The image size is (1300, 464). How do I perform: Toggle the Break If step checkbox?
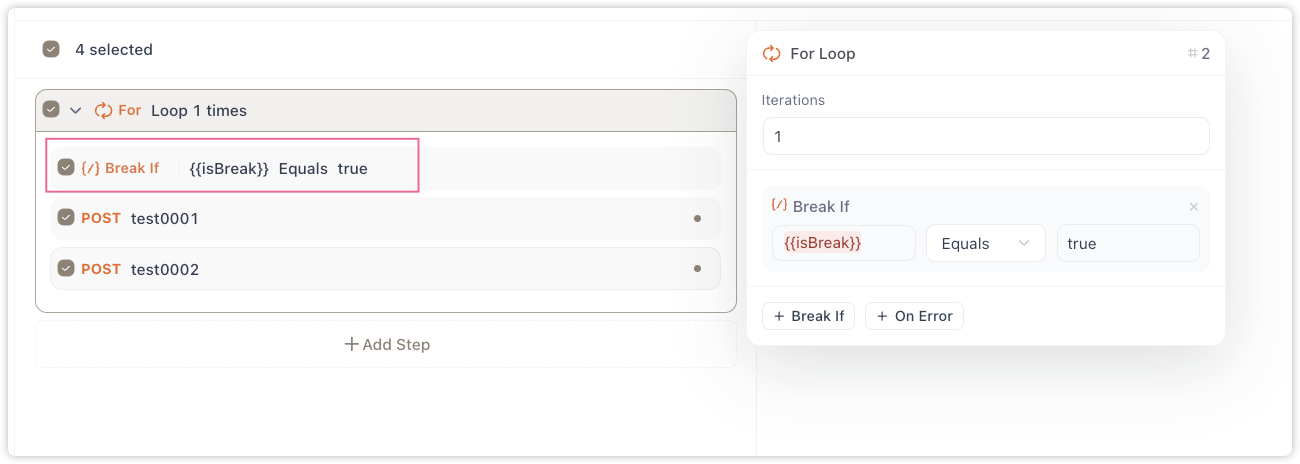point(66,168)
